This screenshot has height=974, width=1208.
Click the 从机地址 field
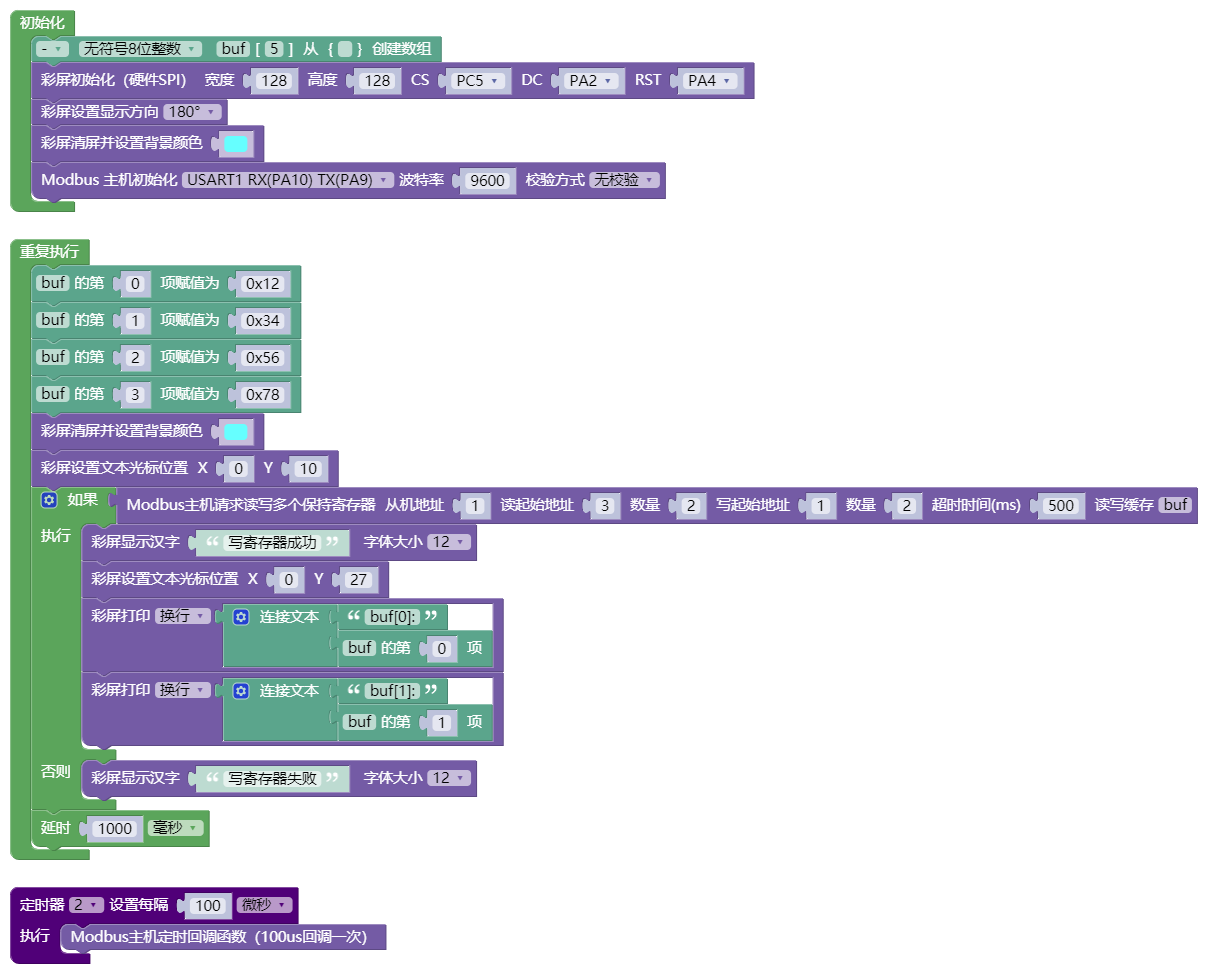[x=474, y=506]
